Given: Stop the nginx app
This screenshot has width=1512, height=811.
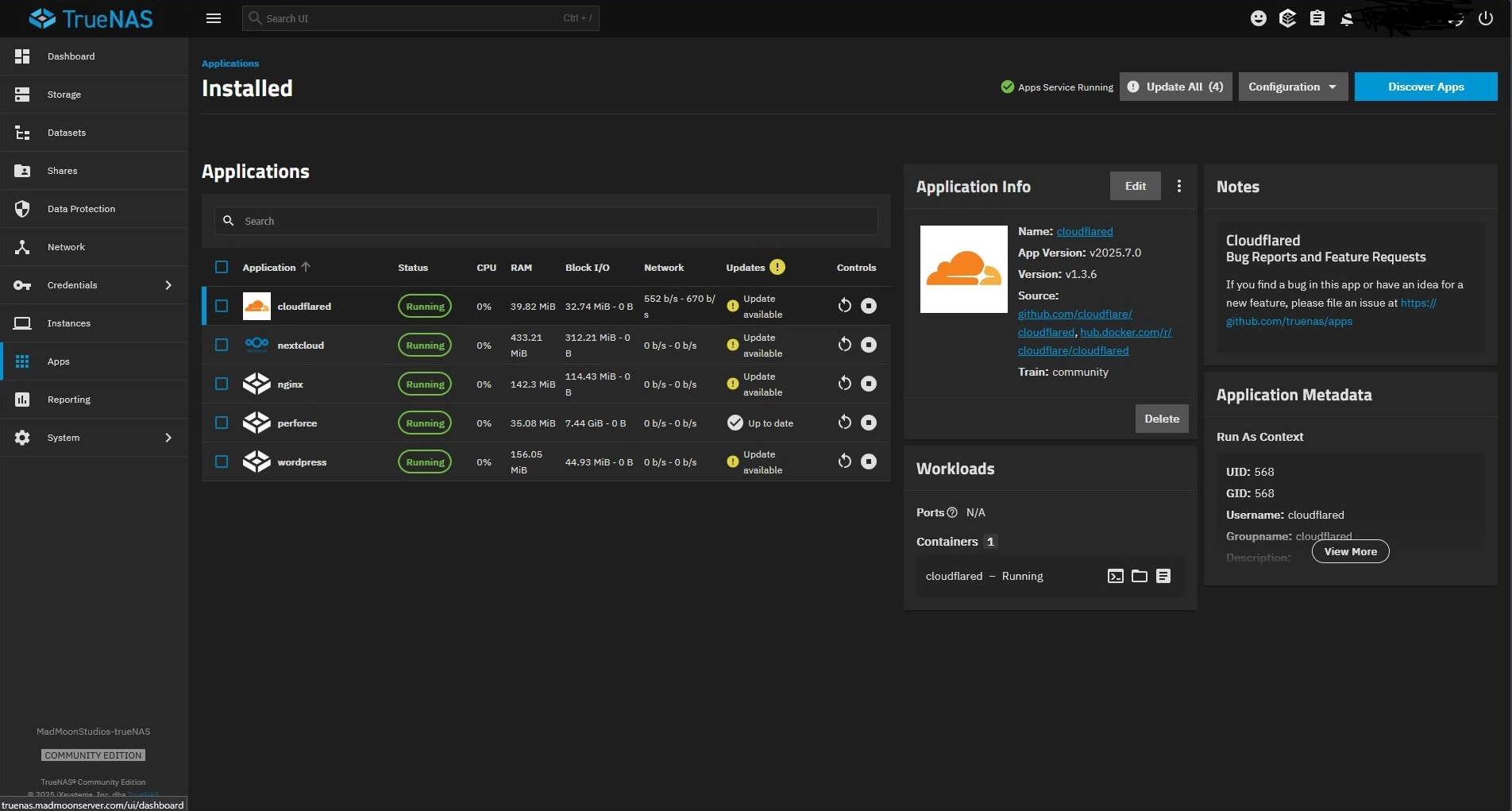Looking at the screenshot, I should point(869,384).
